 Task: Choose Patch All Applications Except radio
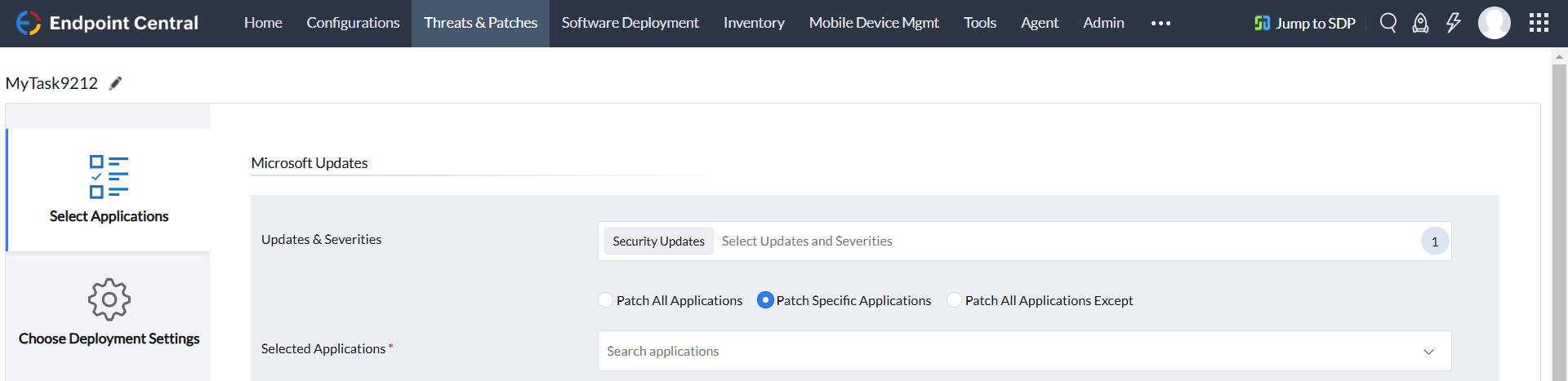tap(954, 300)
